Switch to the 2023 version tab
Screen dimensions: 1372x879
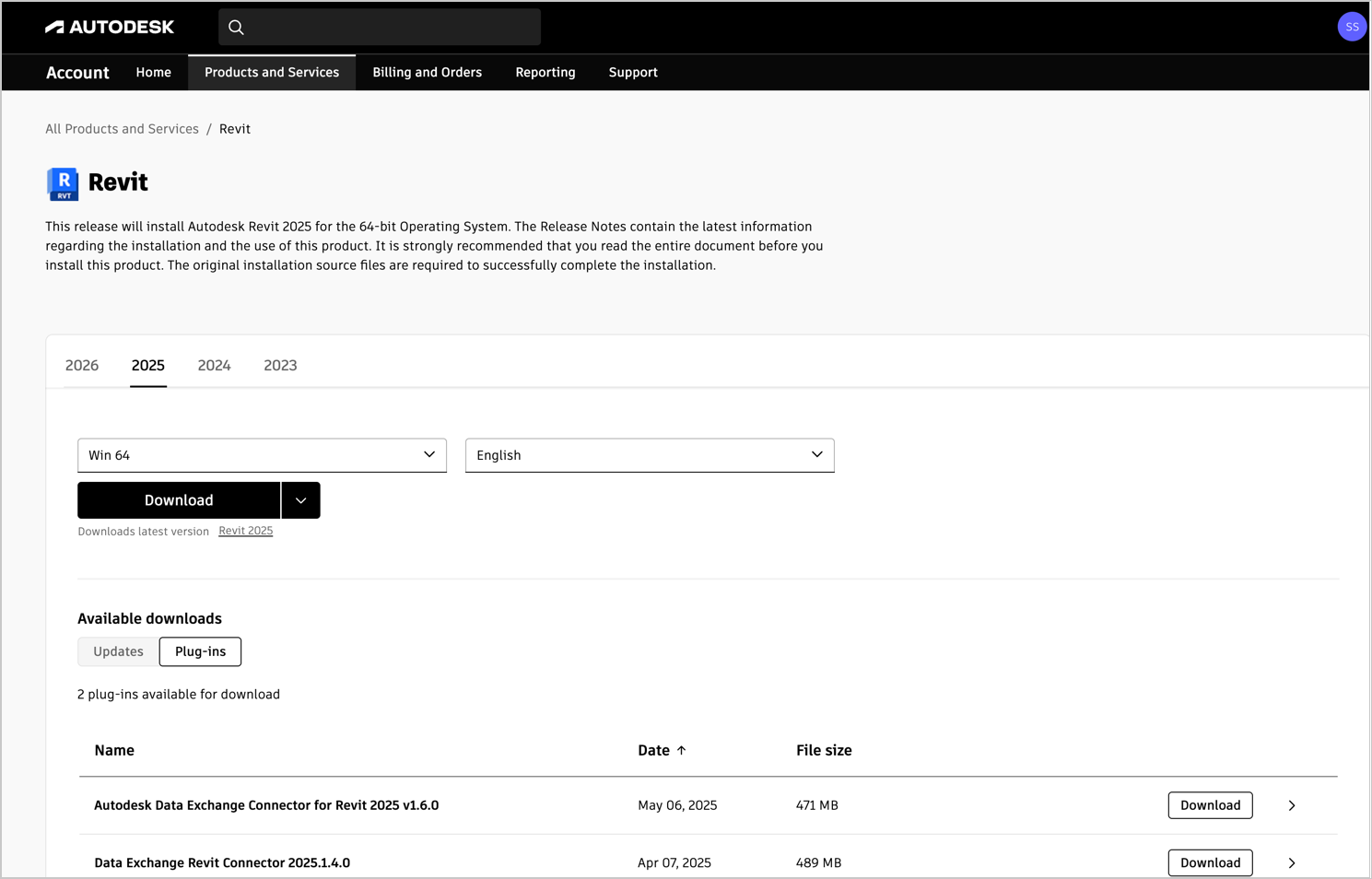click(280, 366)
